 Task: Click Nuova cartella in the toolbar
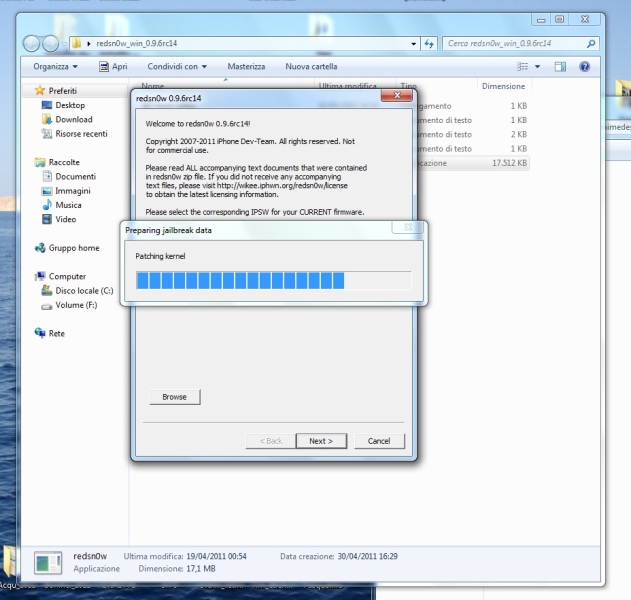point(311,66)
